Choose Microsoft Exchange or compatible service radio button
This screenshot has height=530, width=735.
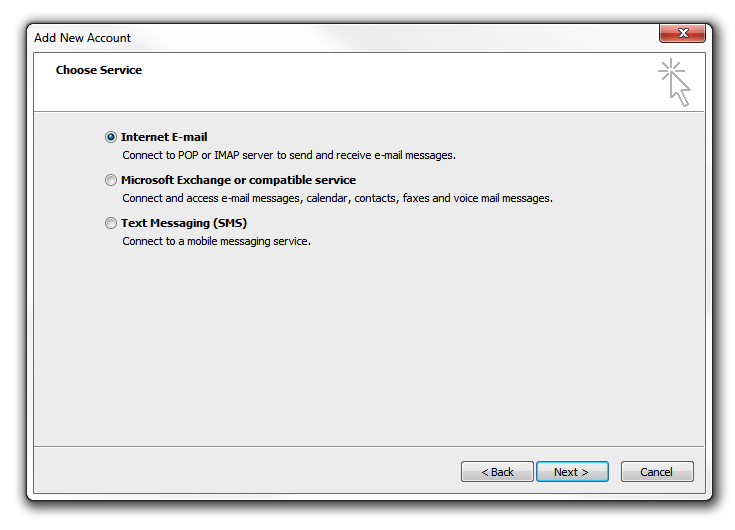click(x=111, y=180)
